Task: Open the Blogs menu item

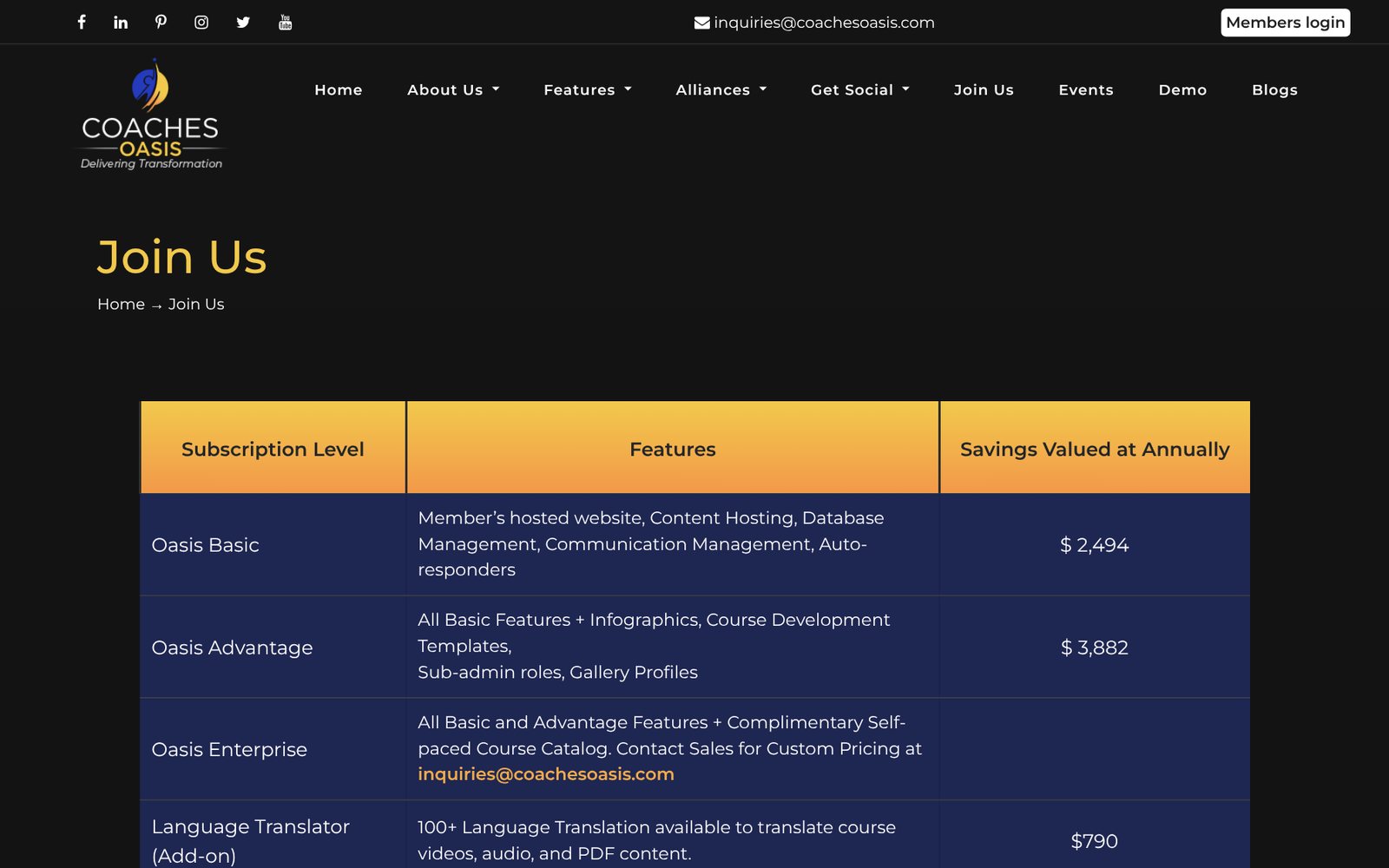Action: [1274, 89]
